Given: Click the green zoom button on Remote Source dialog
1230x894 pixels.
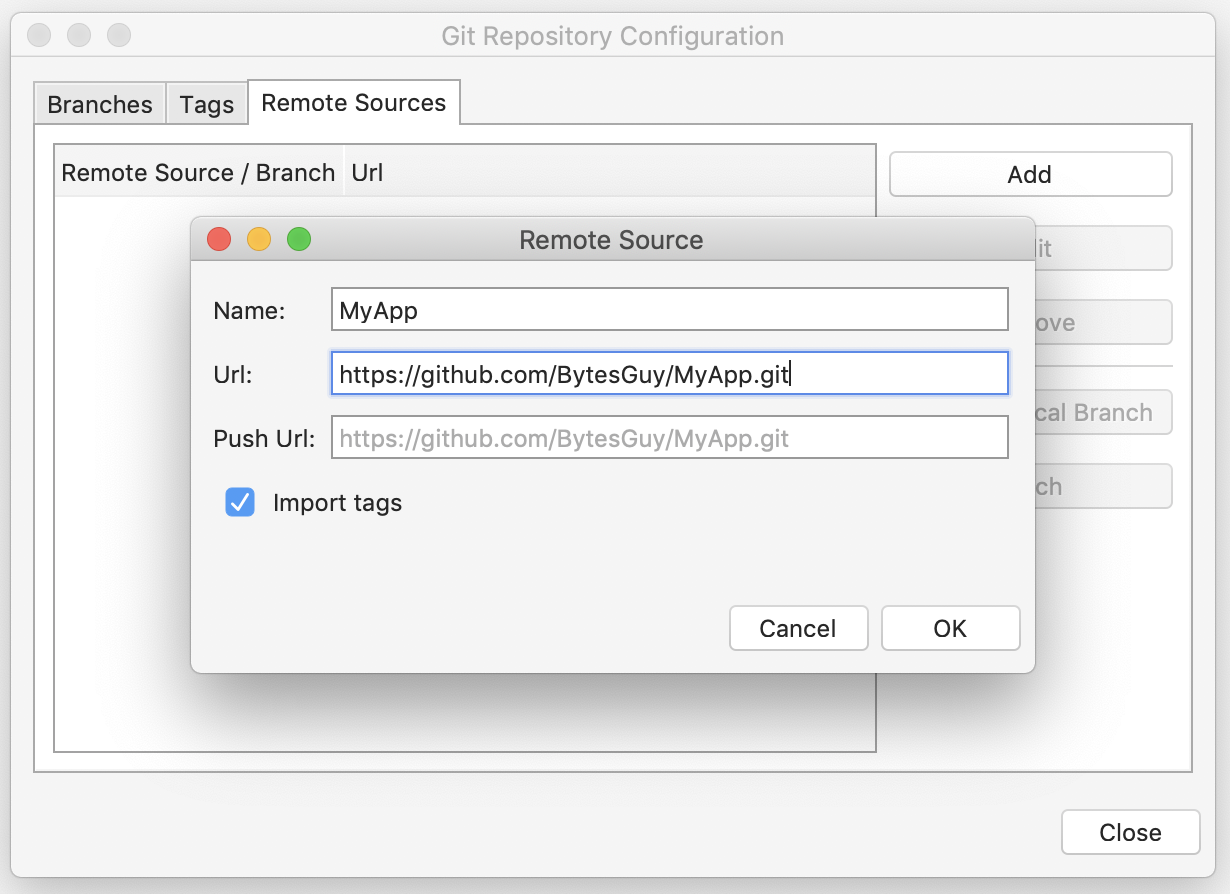Looking at the screenshot, I should click(x=298, y=239).
